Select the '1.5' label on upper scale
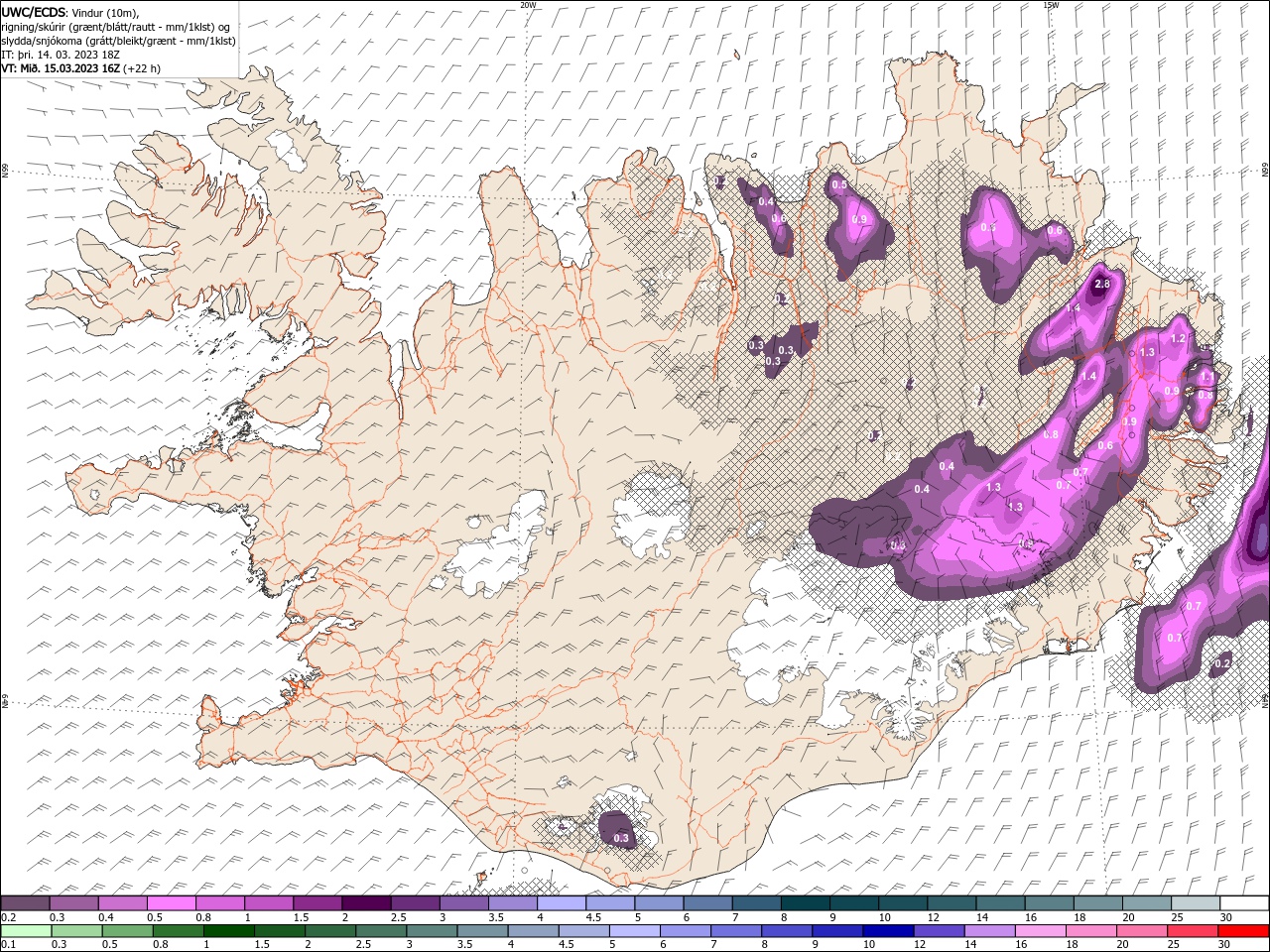 [300, 917]
